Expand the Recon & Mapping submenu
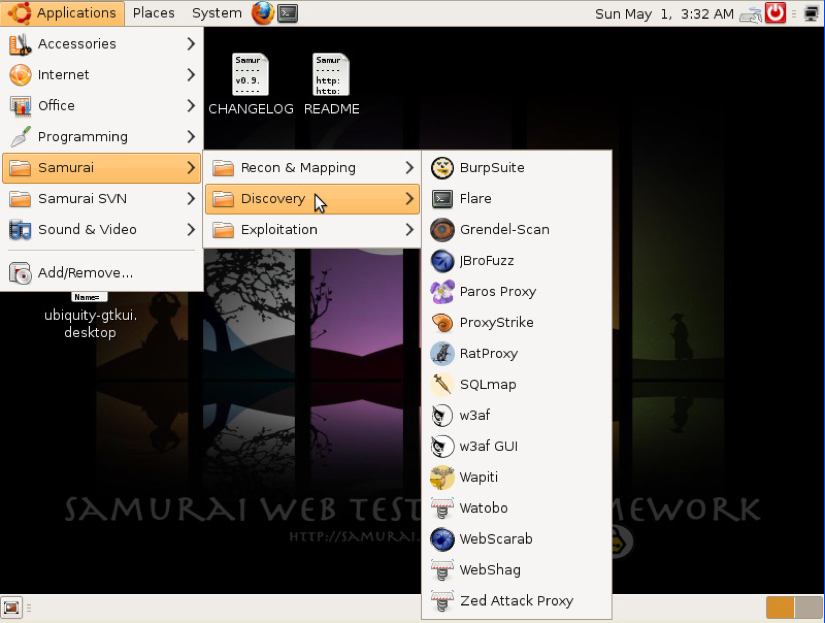825x623 pixels. (x=298, y=167)
